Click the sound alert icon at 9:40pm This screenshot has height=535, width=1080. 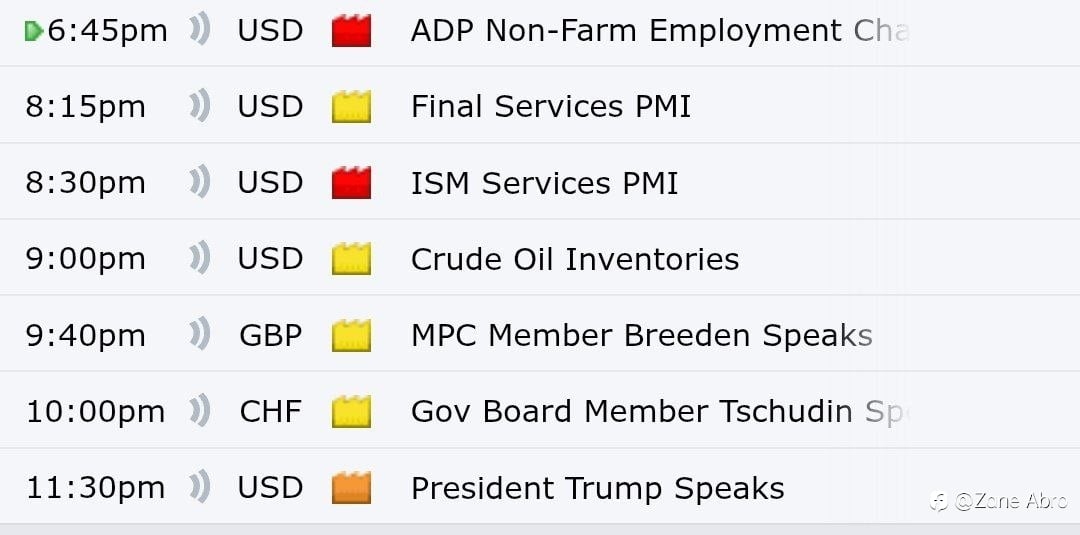200,335
